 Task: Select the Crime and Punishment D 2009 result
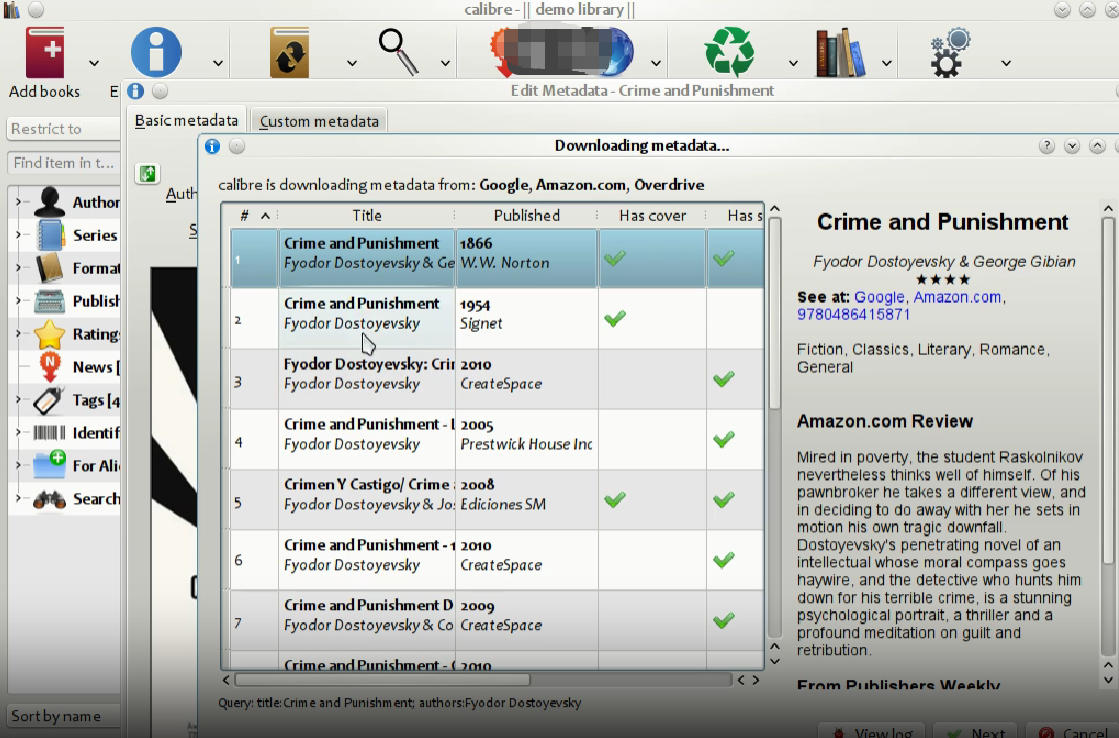point(497,620)
